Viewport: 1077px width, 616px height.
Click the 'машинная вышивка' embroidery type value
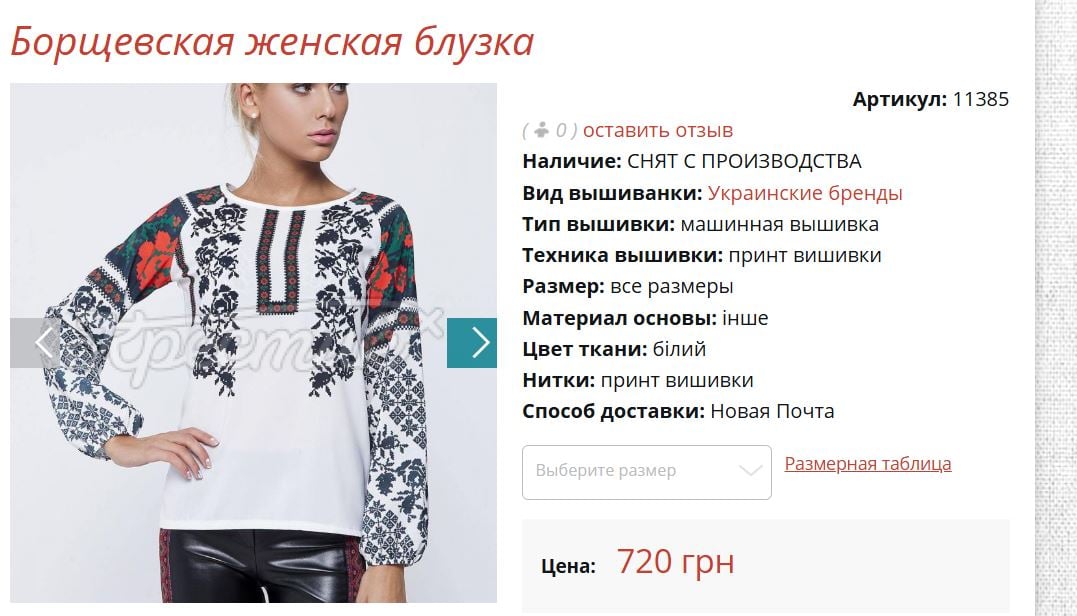coord(780,224)
